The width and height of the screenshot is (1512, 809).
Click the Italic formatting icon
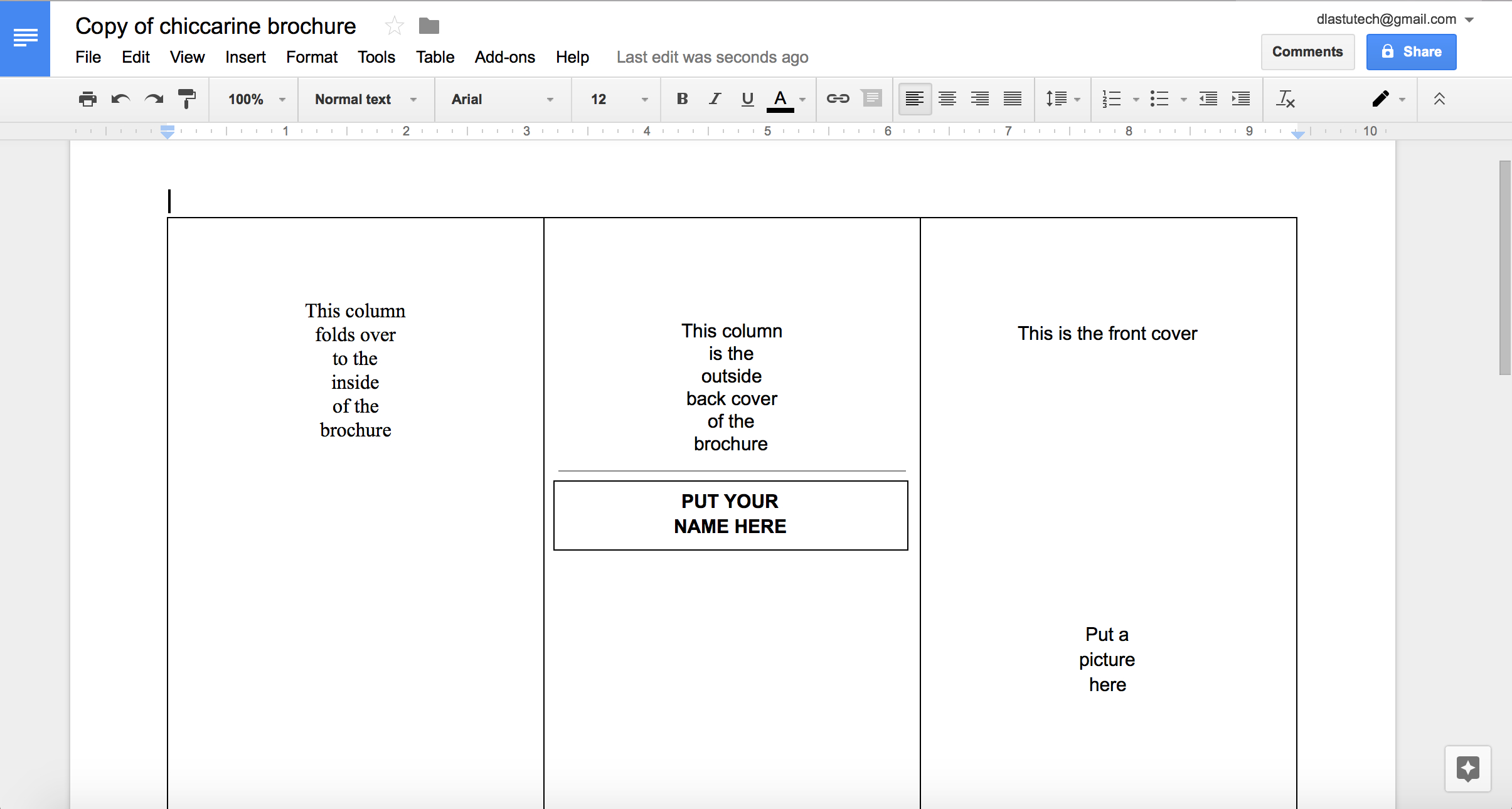point(713,99)
